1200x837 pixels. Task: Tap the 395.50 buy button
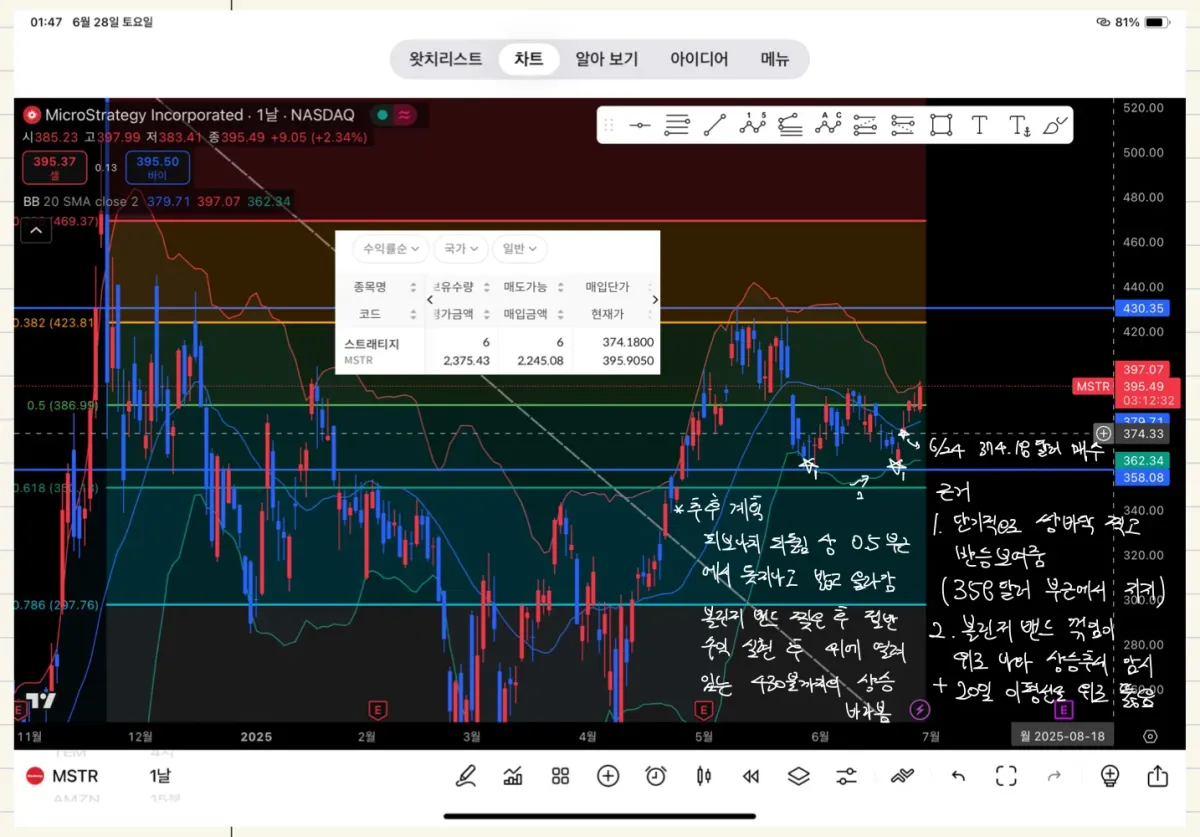157,167
